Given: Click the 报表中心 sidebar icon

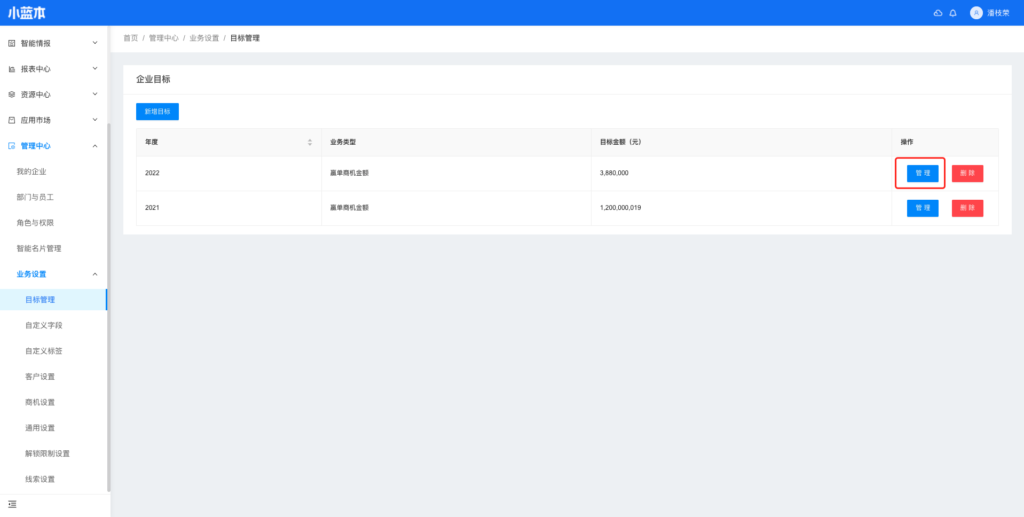Looking at the screenshot, I should point(12,69).
